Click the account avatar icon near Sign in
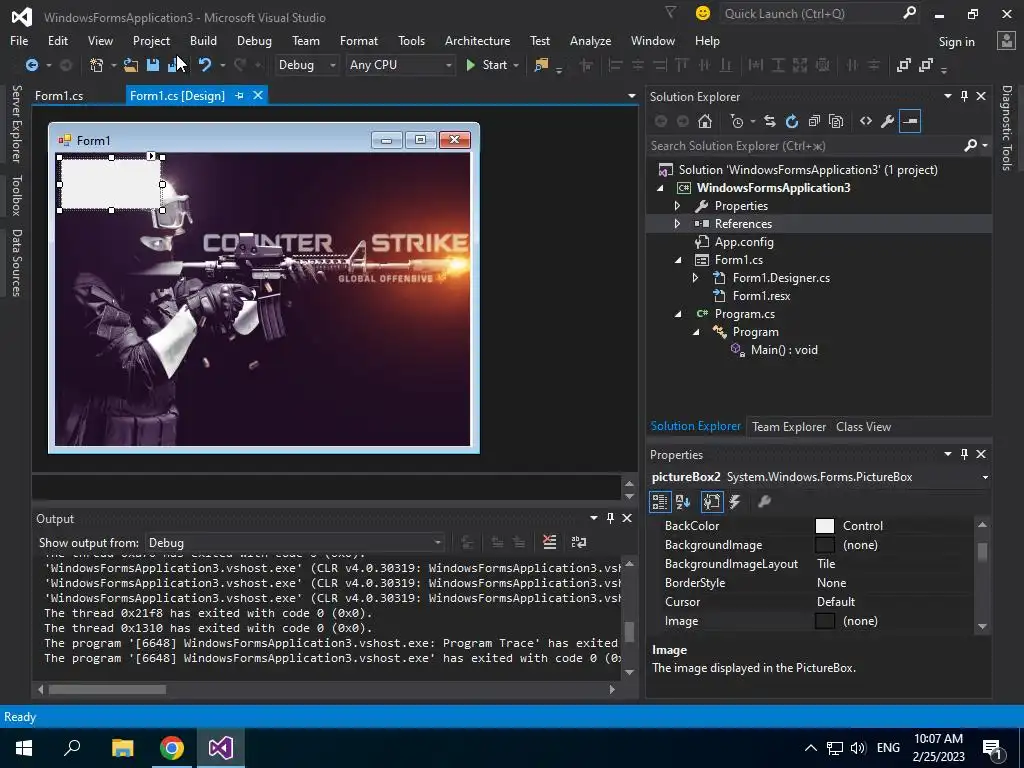This screenshot has width=1024, height=768. [x=1006, y=41]
